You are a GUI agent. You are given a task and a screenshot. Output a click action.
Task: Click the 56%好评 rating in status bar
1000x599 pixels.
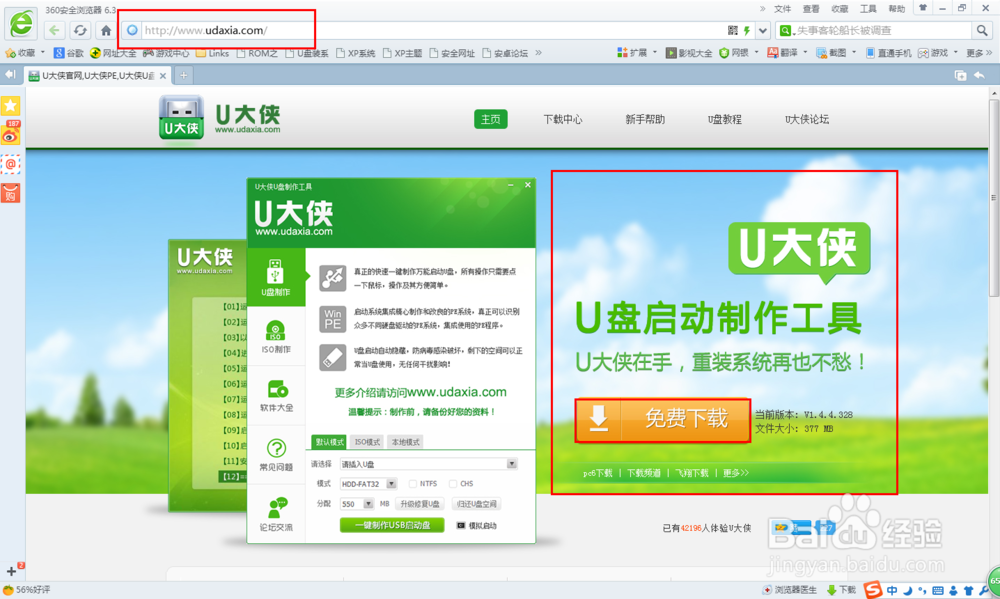26,590
